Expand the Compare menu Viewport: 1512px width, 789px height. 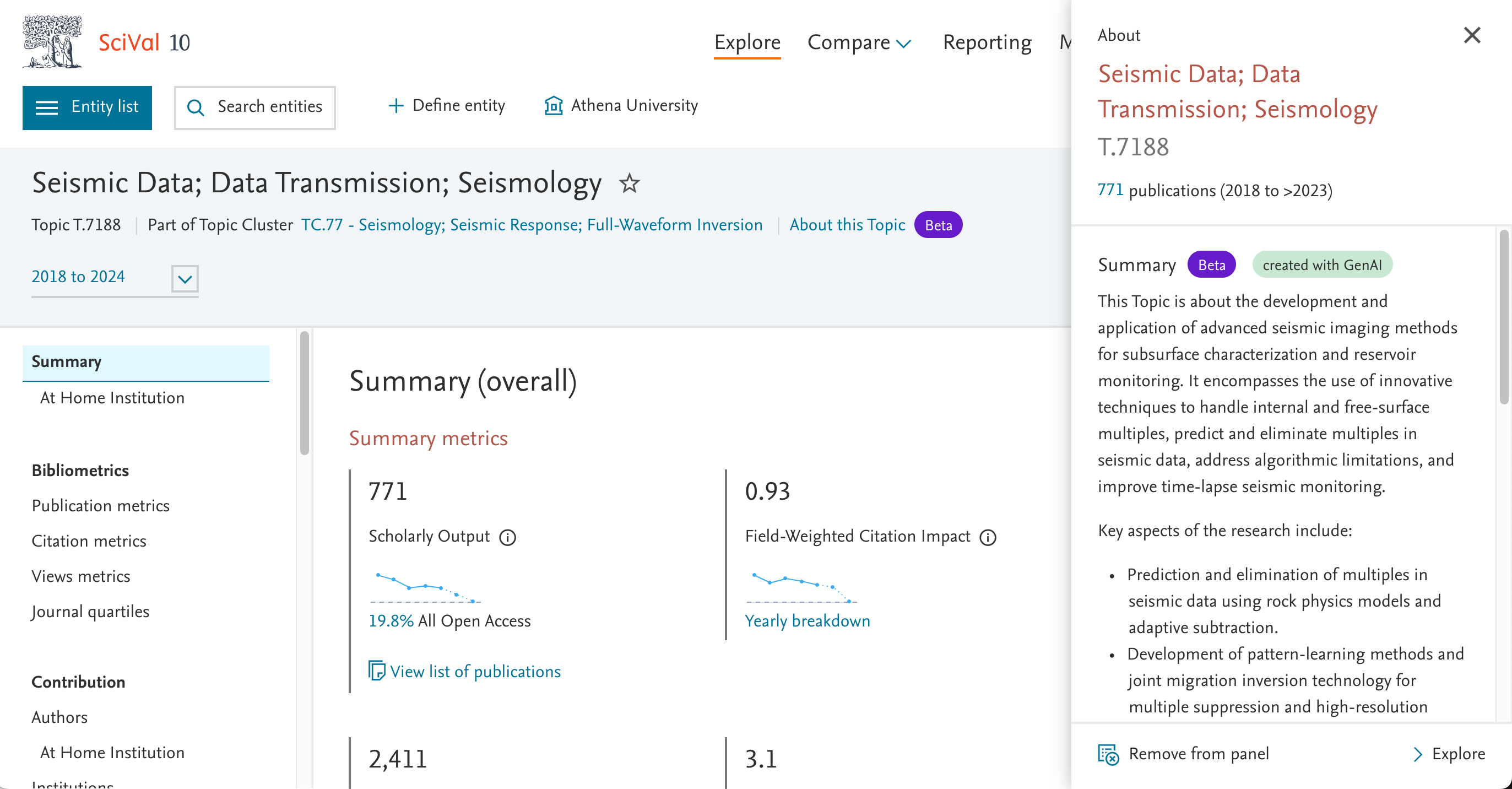(x=859, y=43)
